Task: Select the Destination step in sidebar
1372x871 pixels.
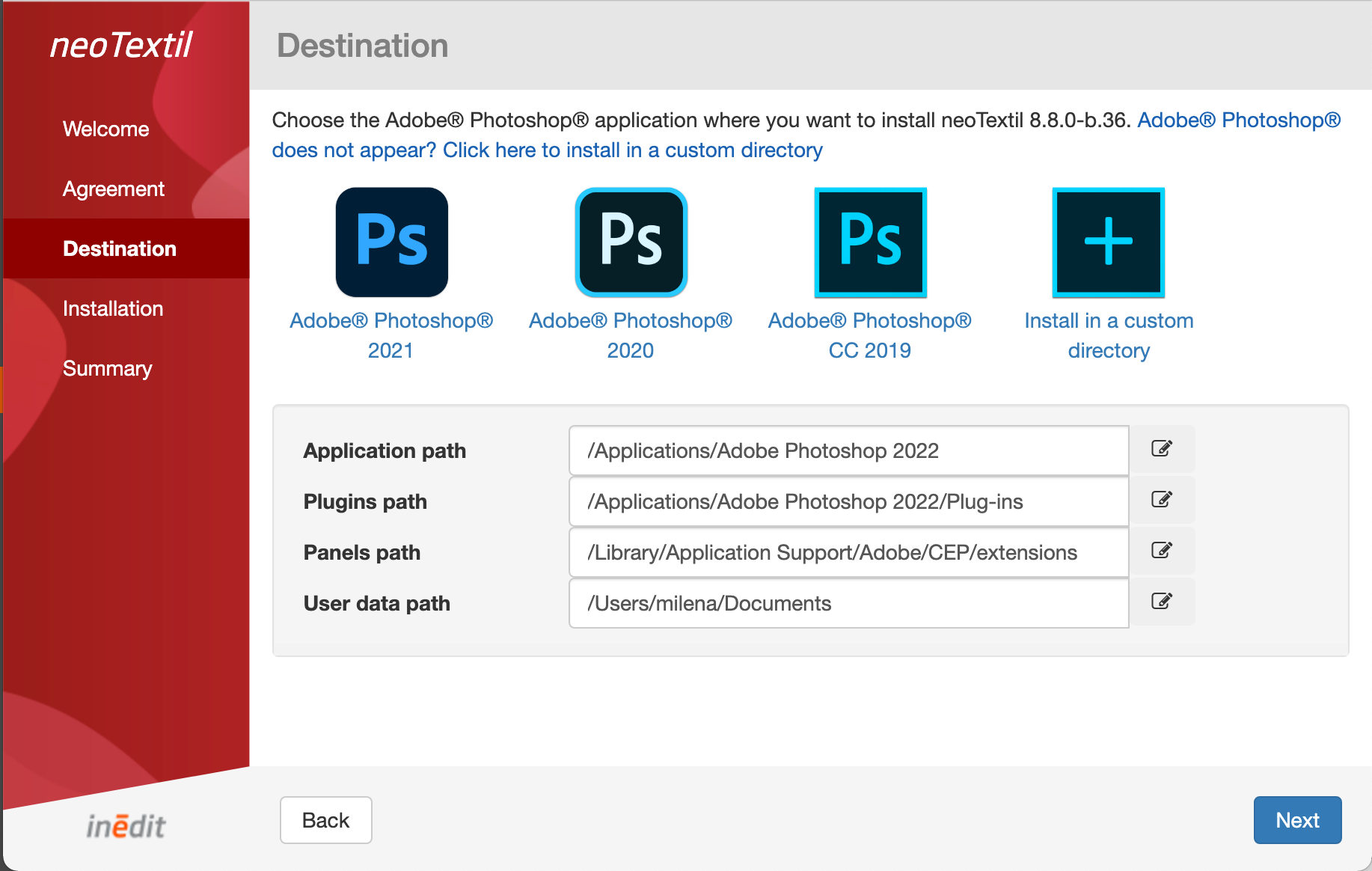Action: [126, 248]
